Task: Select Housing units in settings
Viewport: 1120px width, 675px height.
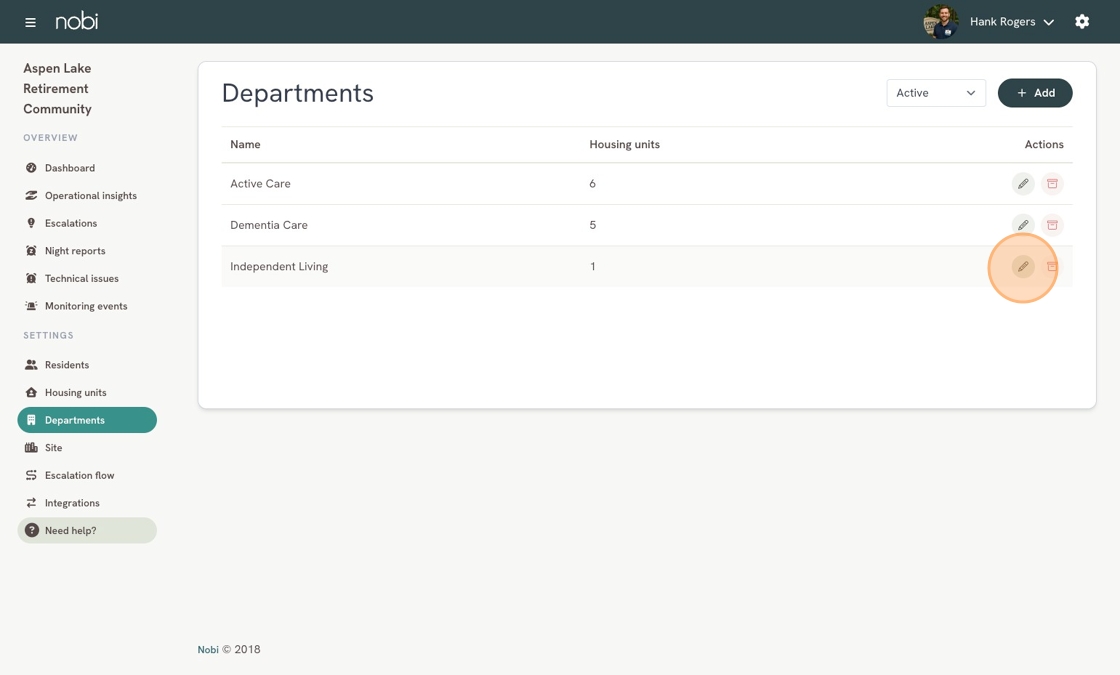Action: click(x=75, y=393)
